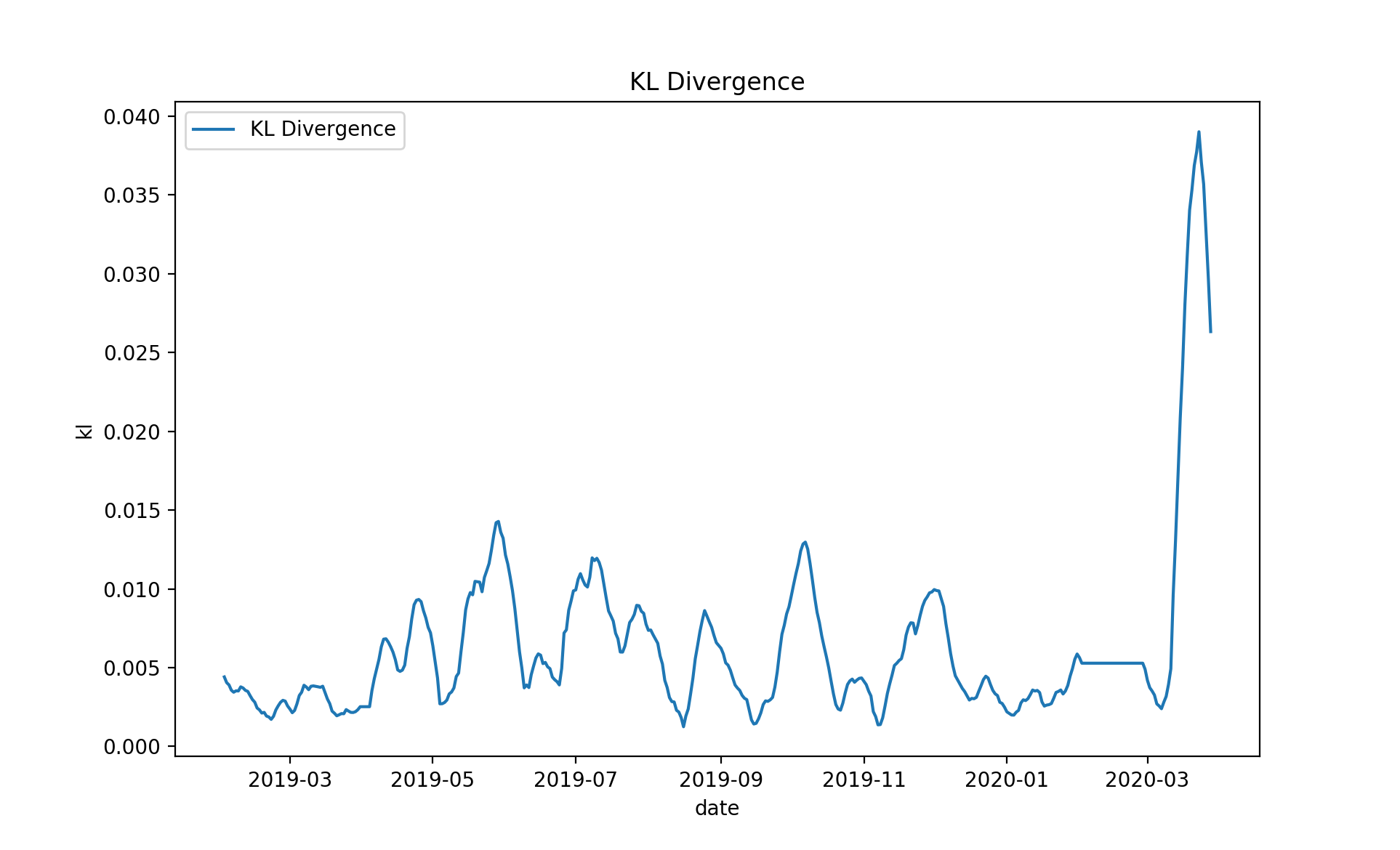Click the 2019-05 x-axis tick label
Image resolution: width=1400 pixels, height=850 pixels.
(x=433, y=780)
